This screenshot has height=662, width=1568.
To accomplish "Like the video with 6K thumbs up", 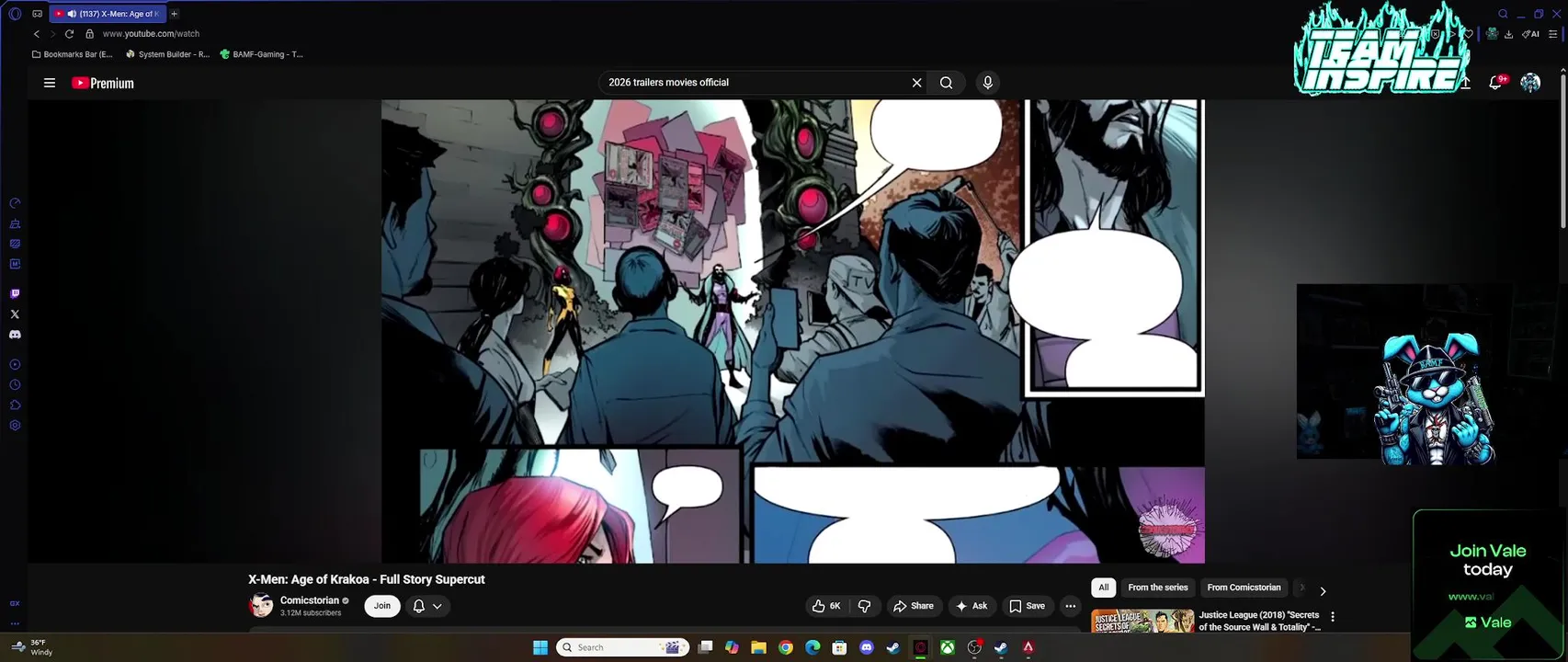I will (826, 606).
